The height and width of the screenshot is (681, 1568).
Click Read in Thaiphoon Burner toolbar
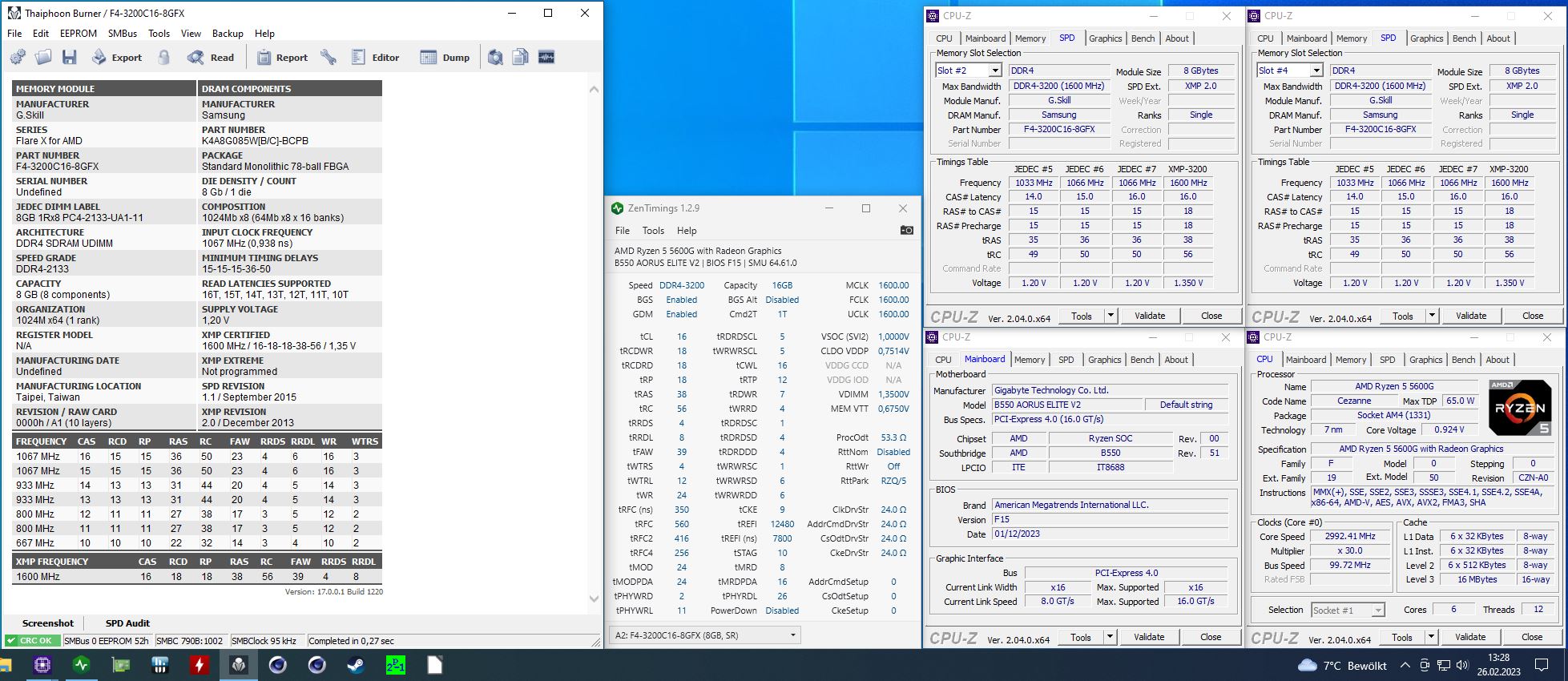coord(212,57)
